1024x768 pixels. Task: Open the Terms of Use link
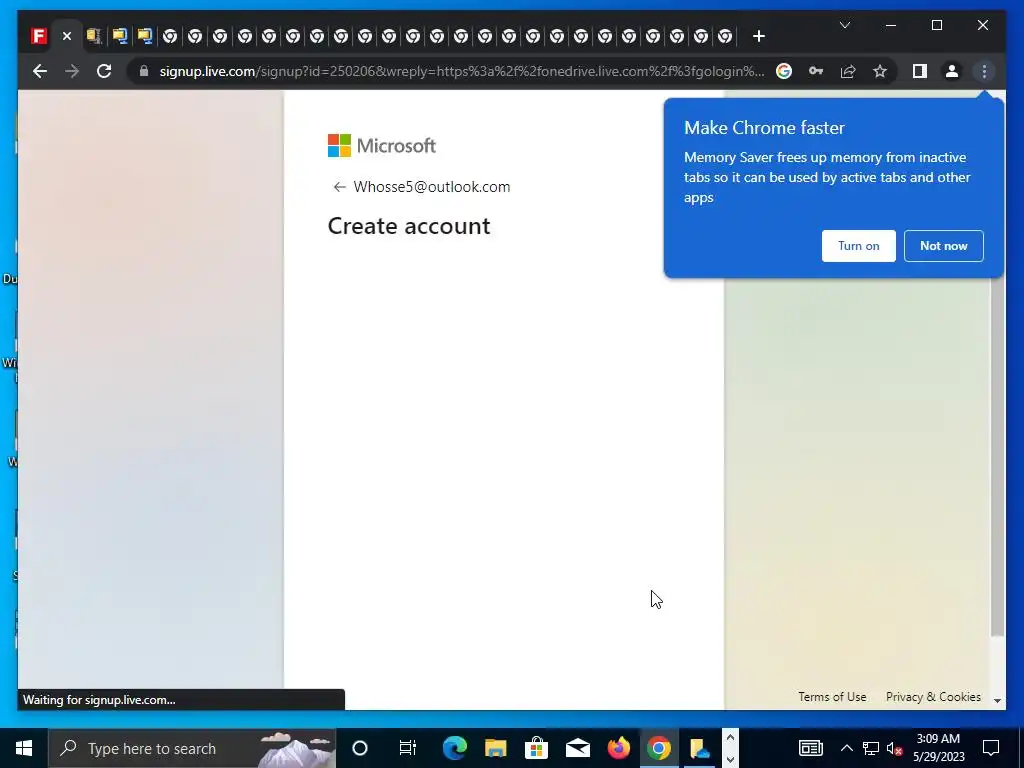pyautogui.click(x=832, y=697)
